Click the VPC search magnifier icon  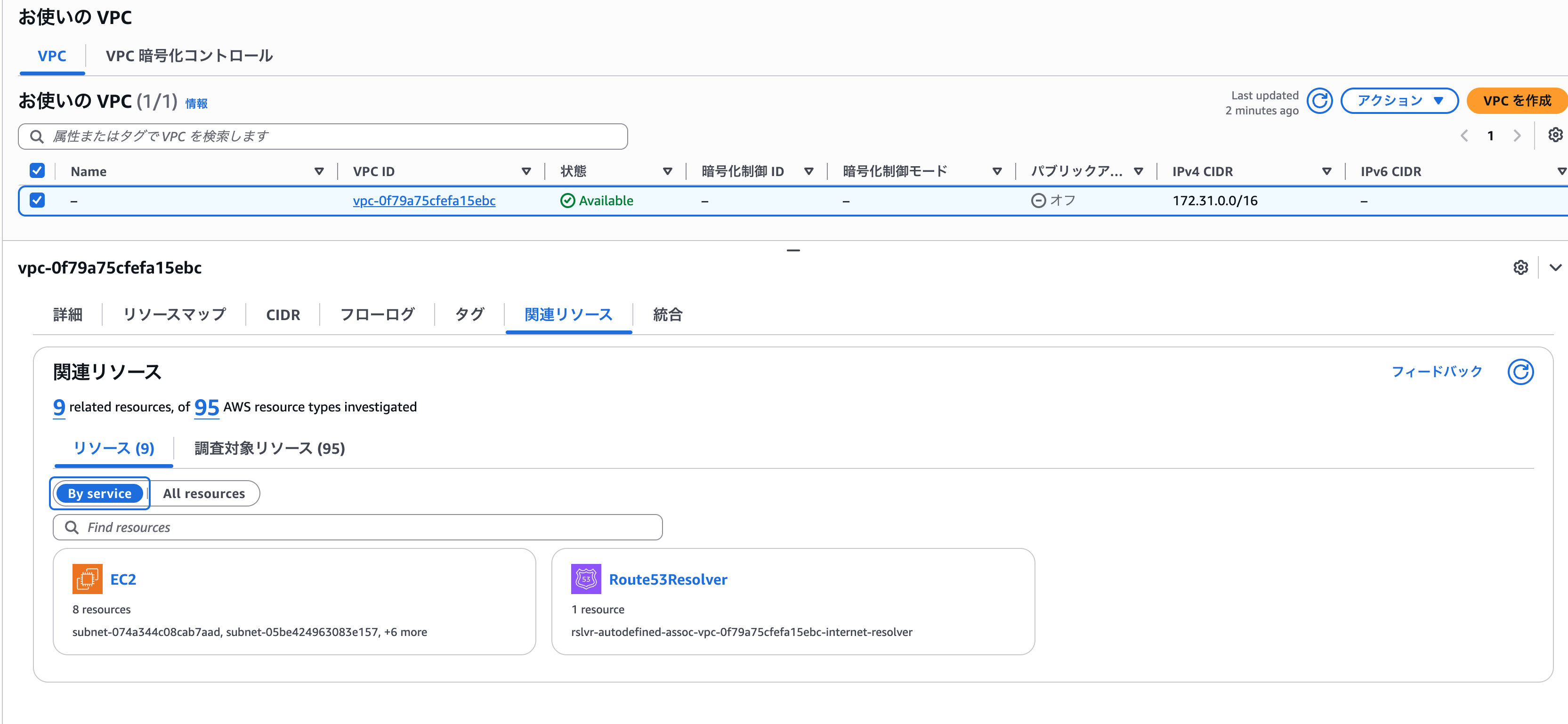coord(37,137)
